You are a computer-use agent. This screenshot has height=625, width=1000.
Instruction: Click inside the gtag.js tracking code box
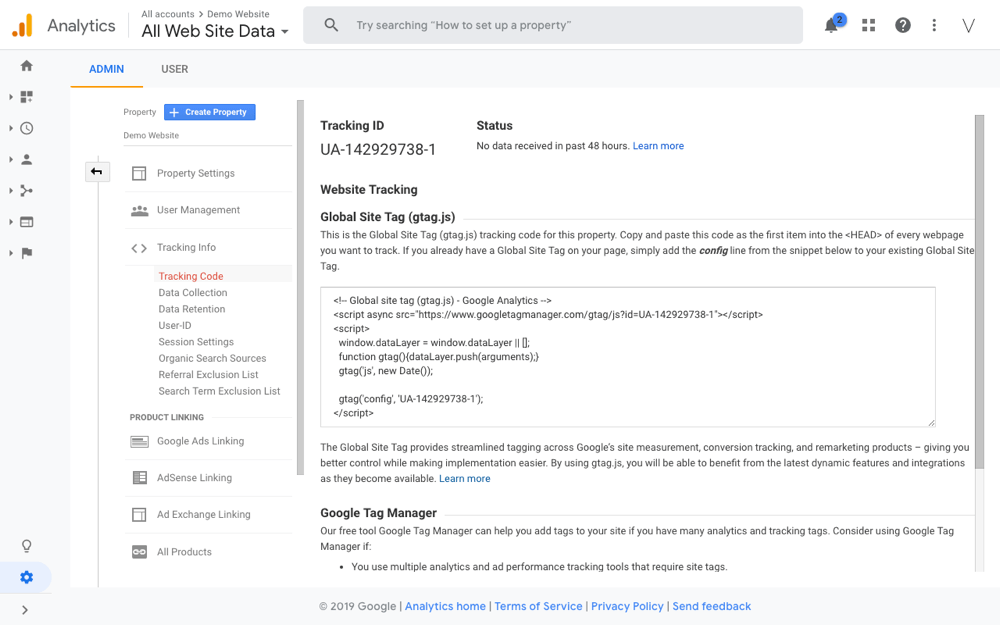click(x=628, y=357)
